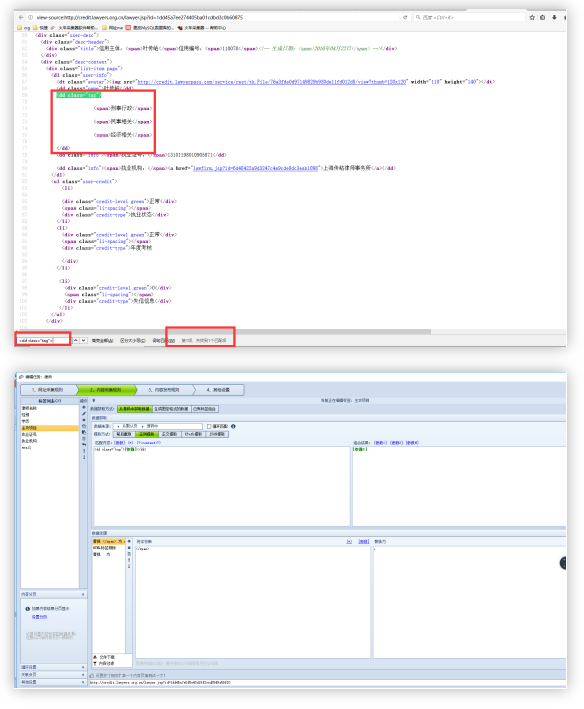Viewport: 584px width, 709px height.
Task: Expand the bottom-most collapsed settings panel
Action: [53, 682]
